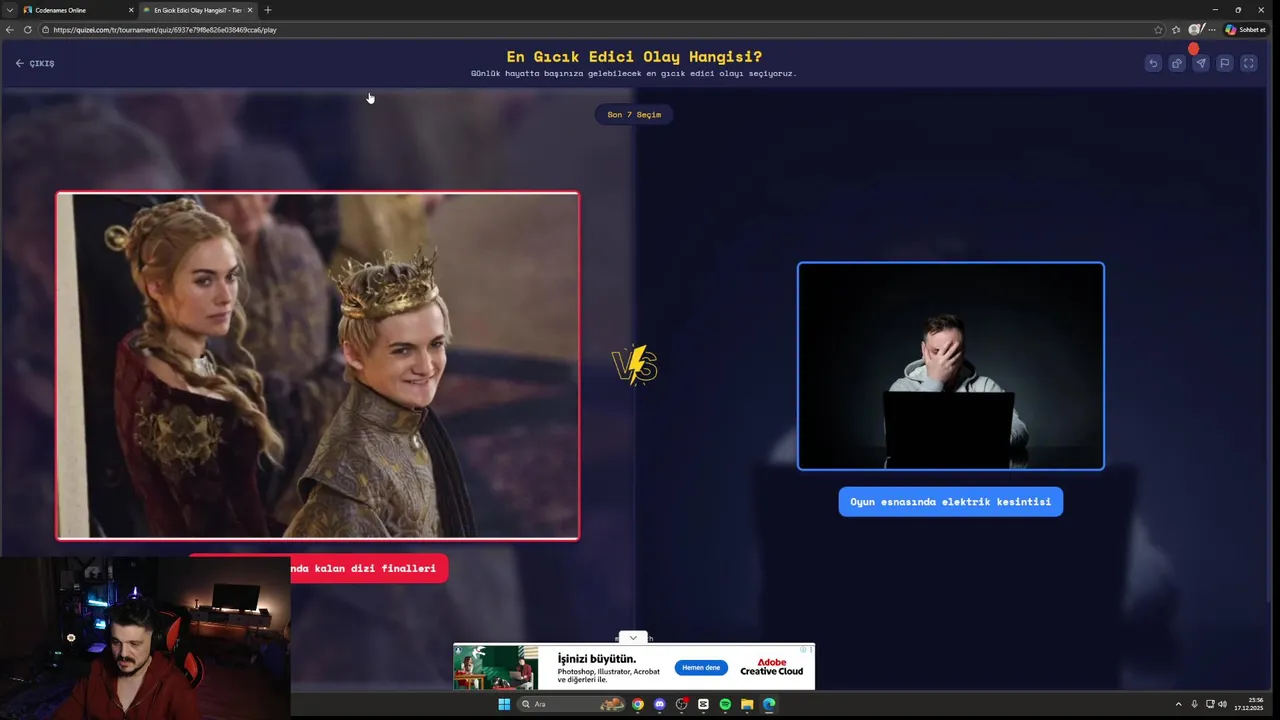
Task: Open Chrome from the taskbar
Action: point(638,704)
